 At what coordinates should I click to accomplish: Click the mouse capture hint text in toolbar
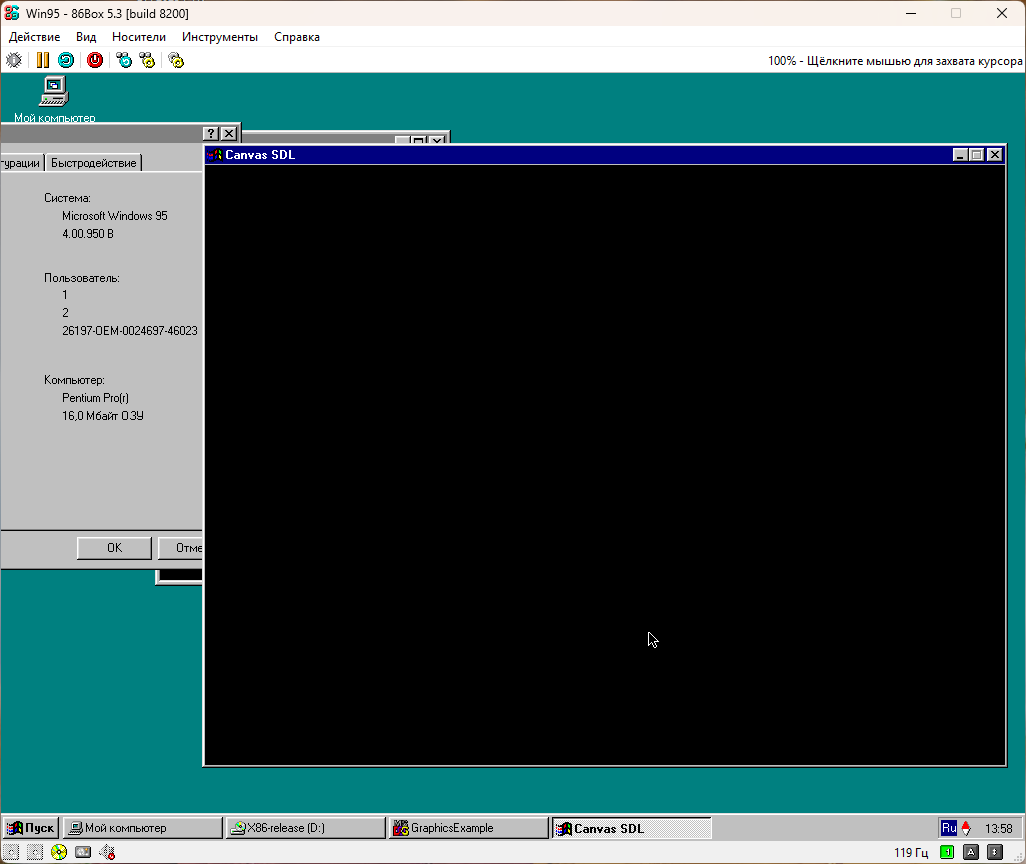click(x=895, y=61)
